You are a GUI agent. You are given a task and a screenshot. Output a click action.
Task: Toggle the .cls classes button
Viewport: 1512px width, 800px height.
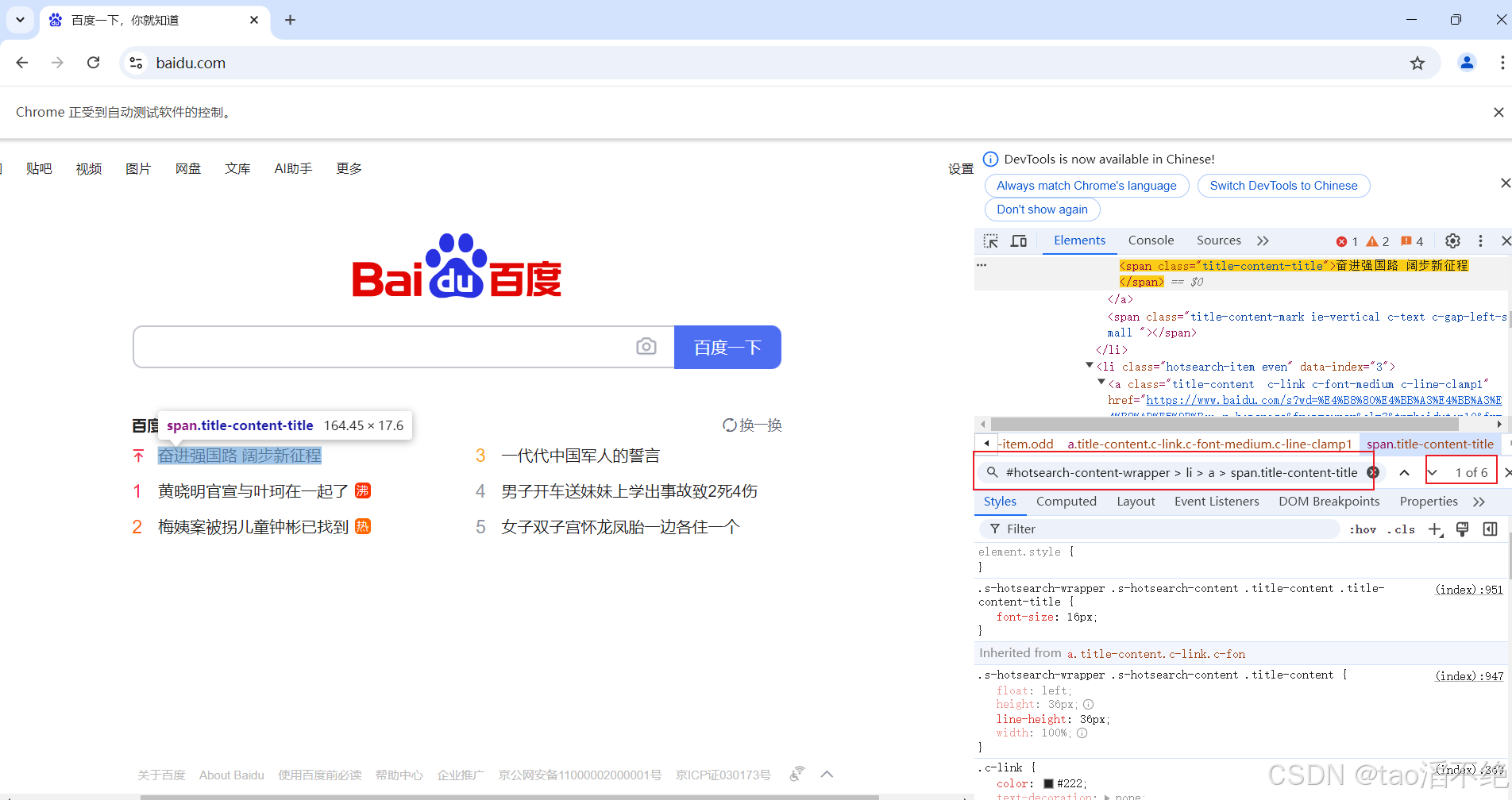1401,529
